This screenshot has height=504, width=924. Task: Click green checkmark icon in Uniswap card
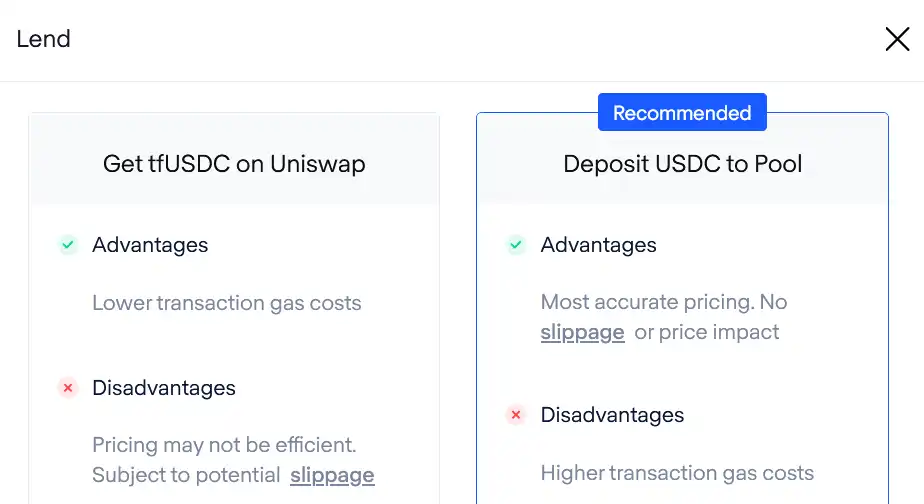point(68,245)
